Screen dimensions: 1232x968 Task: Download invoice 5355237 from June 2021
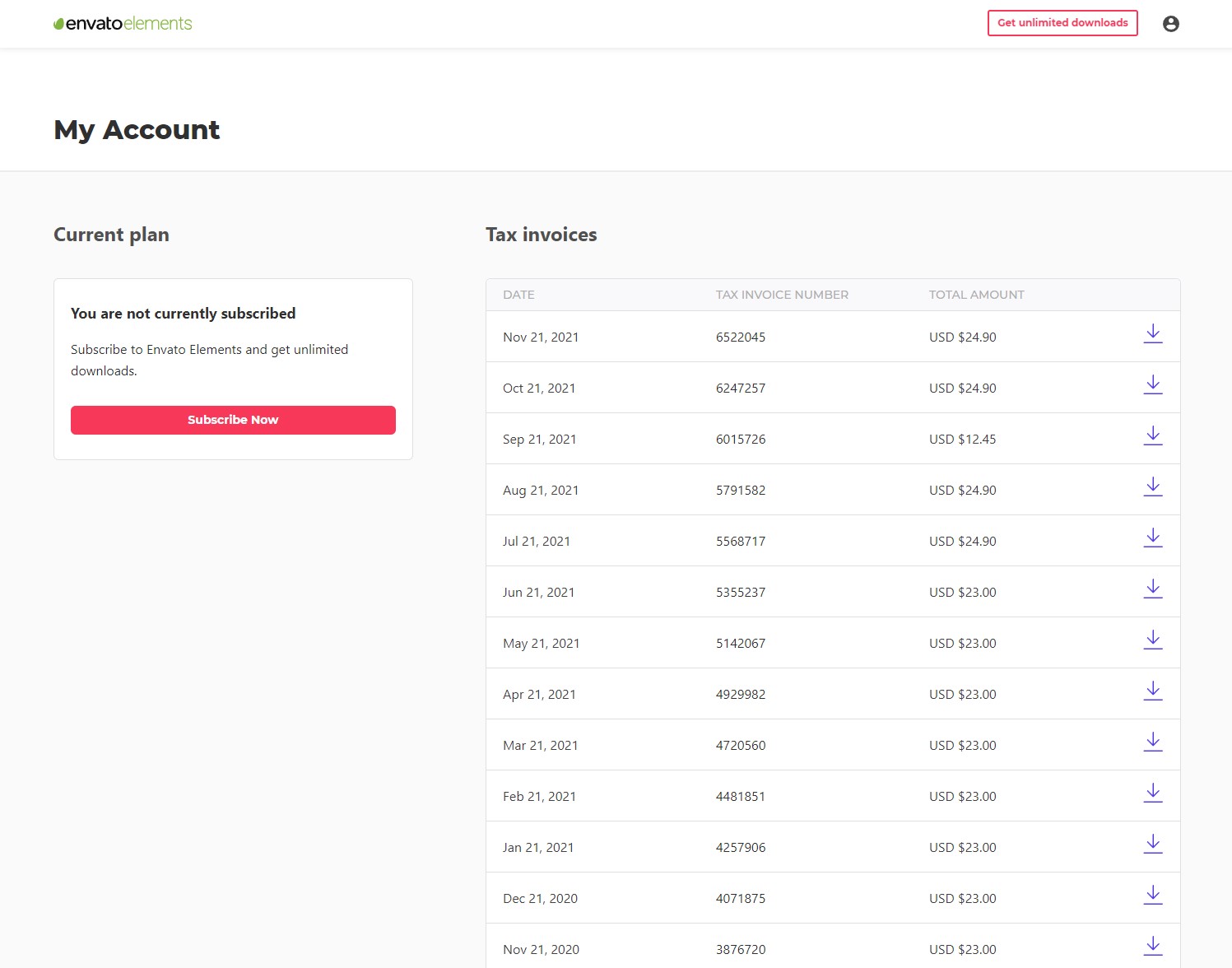pos(1153,590)
